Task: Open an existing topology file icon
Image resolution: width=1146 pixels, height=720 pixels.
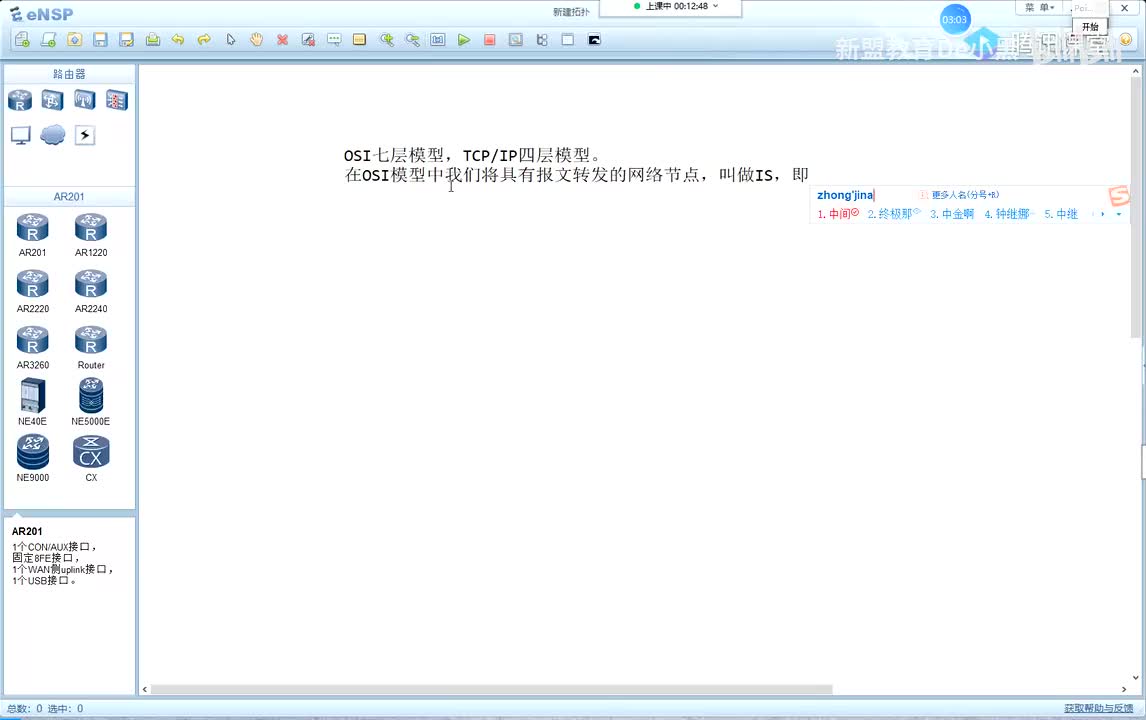Action: [75, 39]
